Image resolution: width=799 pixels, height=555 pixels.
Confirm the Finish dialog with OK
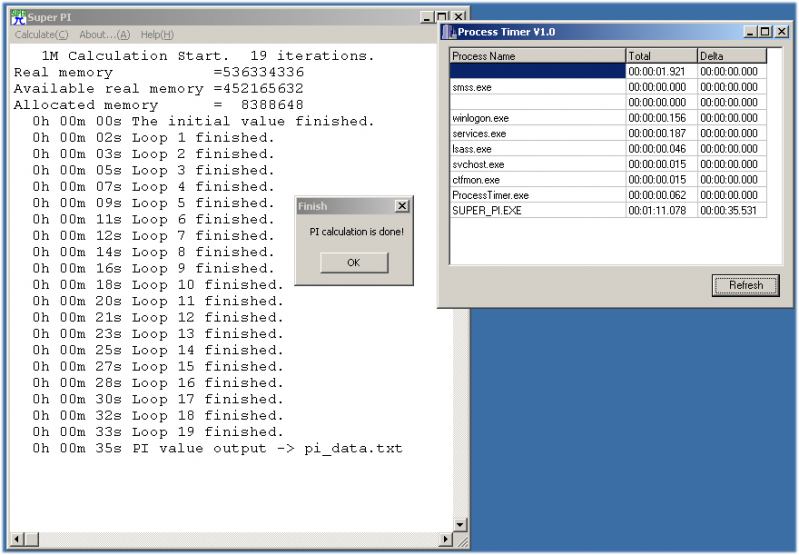[354, 262]
